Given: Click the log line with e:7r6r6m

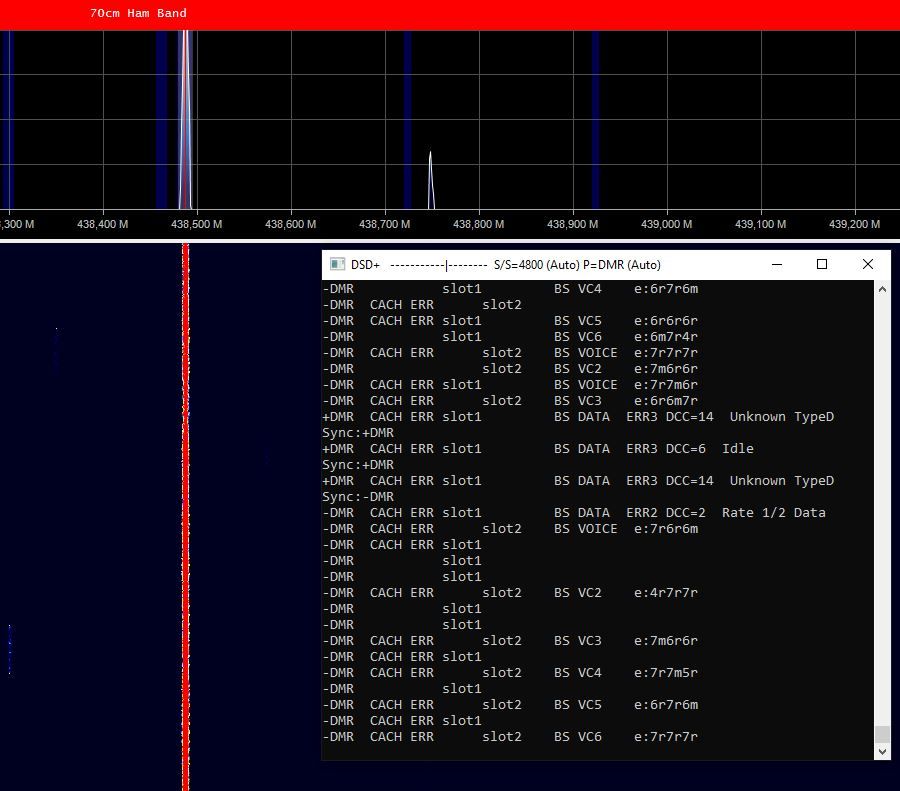Looking at the screenshot, I should point(510,529).
